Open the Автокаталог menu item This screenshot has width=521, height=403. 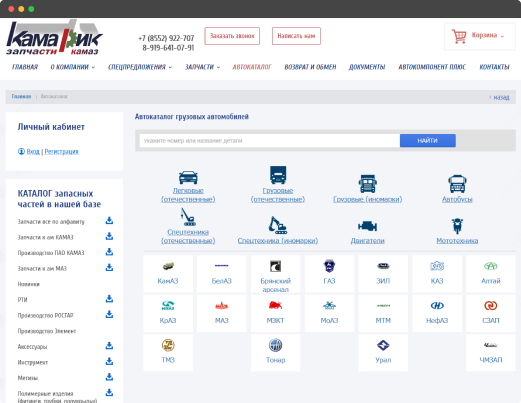coord(252,67)
